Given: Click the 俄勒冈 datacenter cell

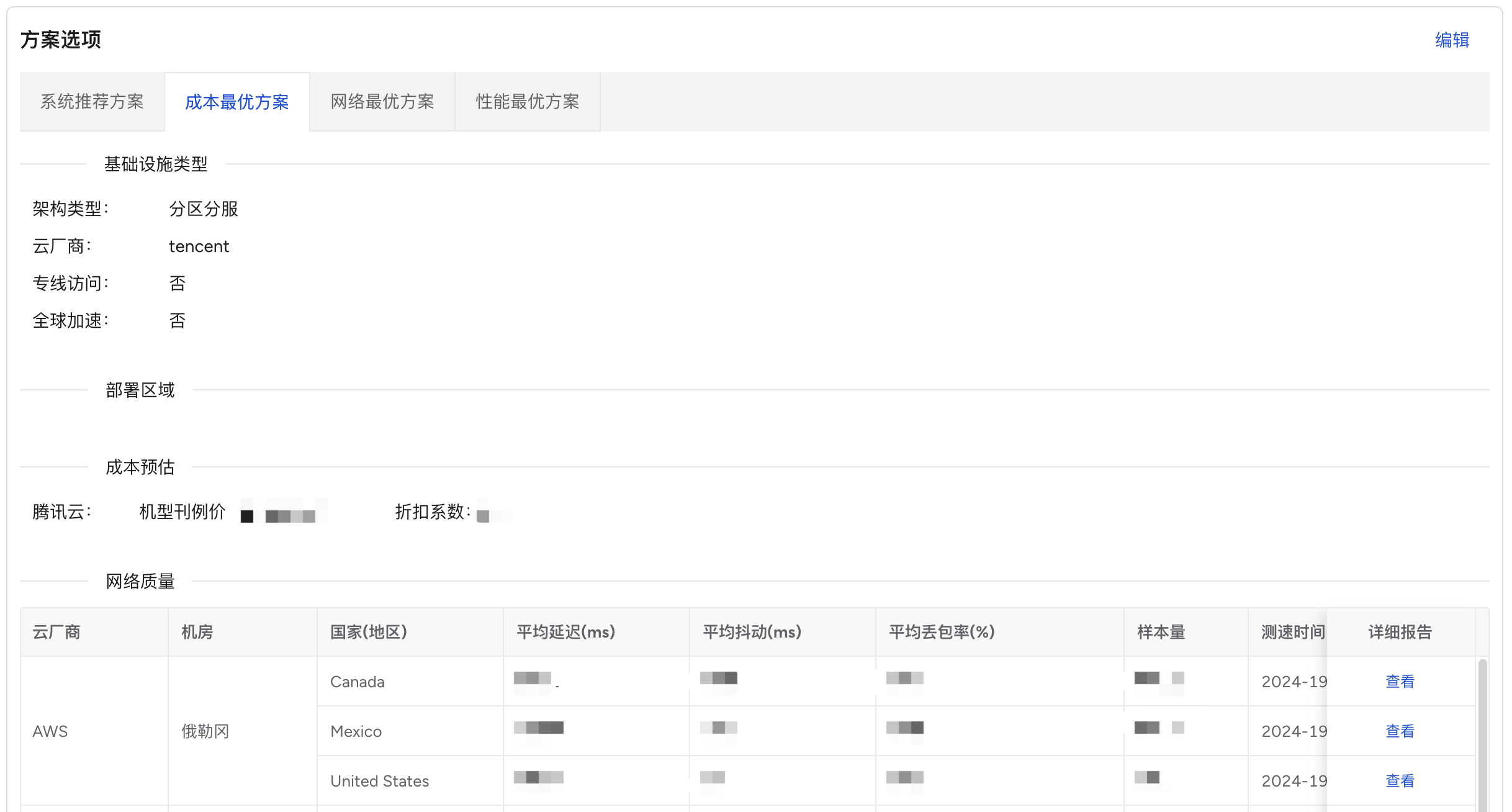Looking at the screenshot, I should click(205, 731).
